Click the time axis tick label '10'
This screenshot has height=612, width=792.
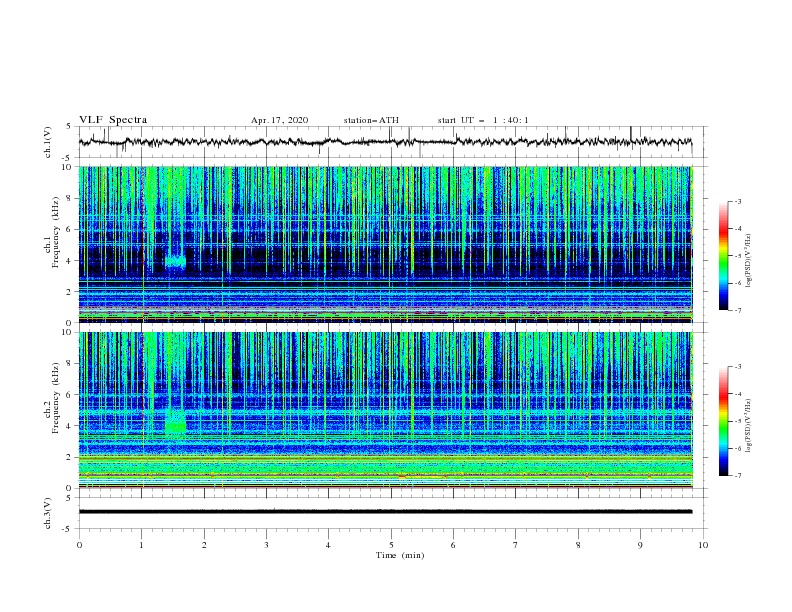(703, 545)
